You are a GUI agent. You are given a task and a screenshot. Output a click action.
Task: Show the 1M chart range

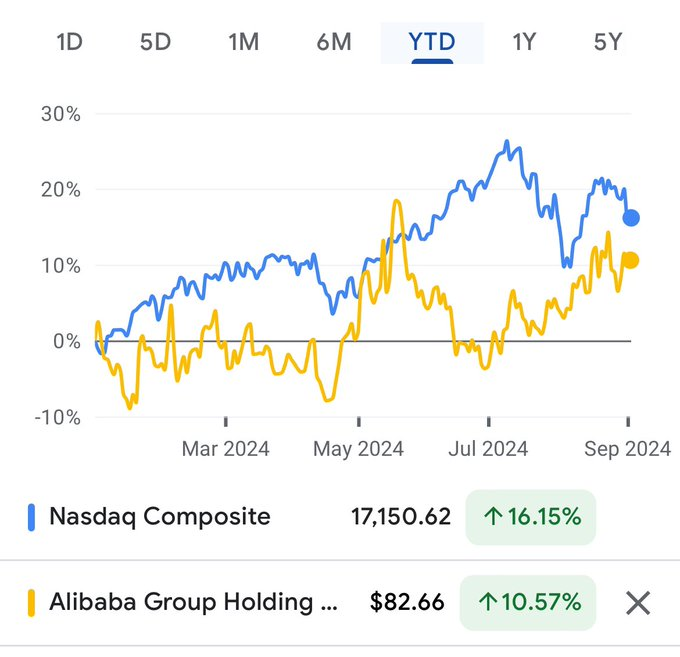click(243, 42)
